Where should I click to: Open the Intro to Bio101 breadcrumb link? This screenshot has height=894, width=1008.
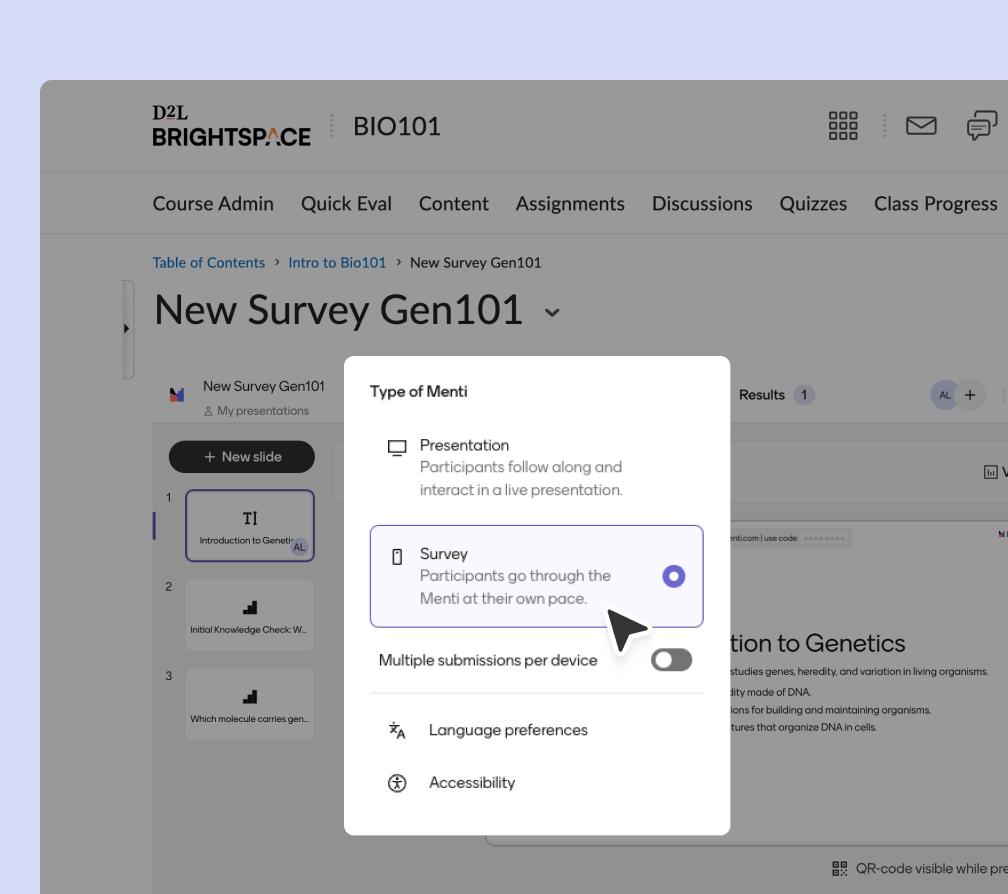(x=337, y=263)
